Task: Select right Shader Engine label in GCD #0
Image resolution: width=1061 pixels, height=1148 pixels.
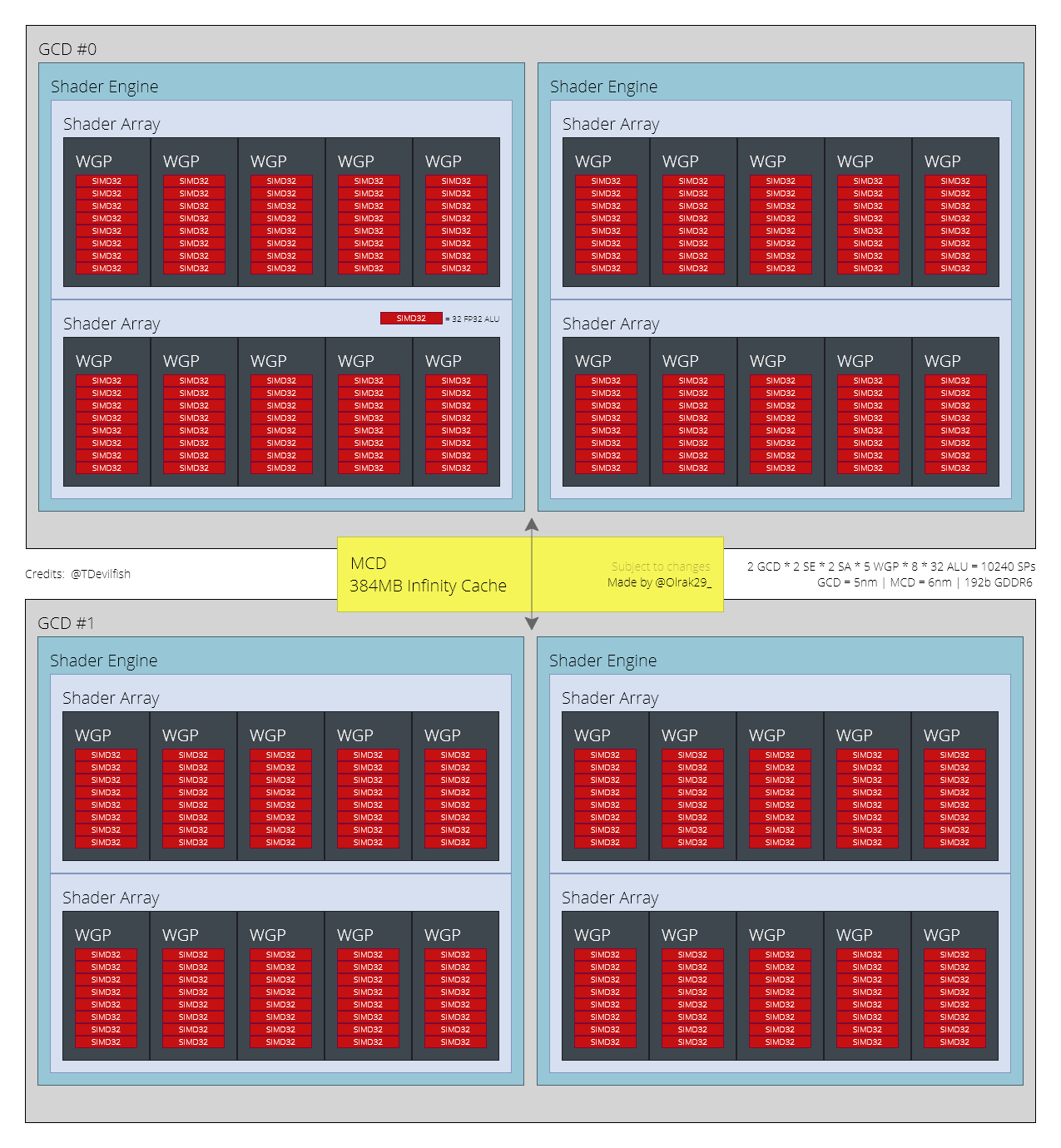Action: click(603, 87)
